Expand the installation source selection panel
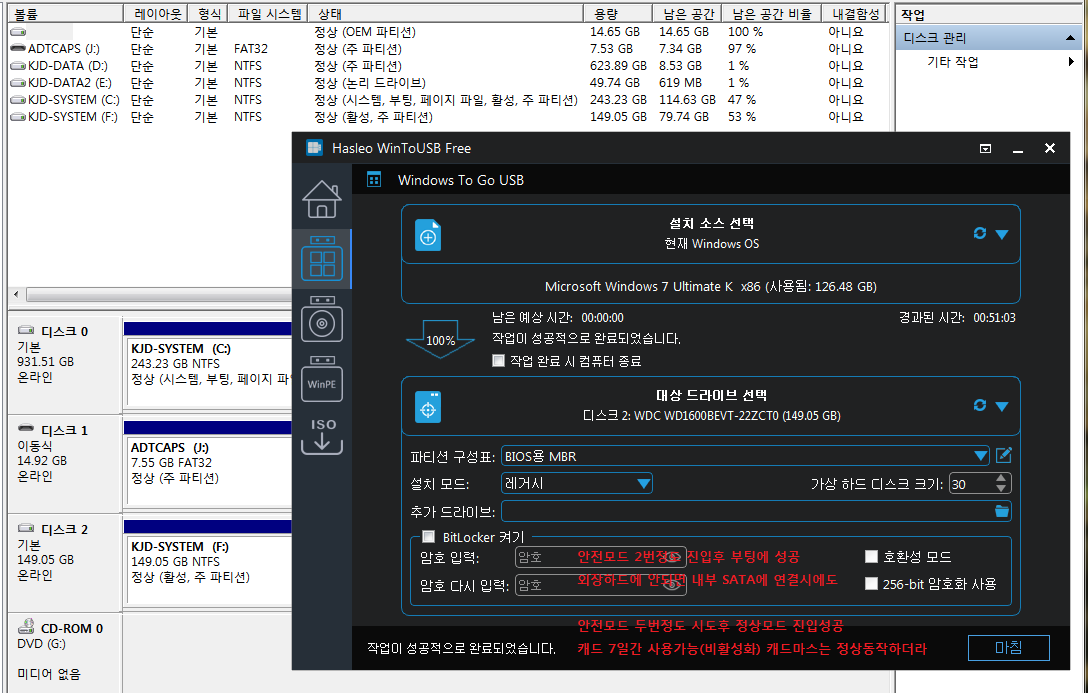 (x=1002, y=234)
